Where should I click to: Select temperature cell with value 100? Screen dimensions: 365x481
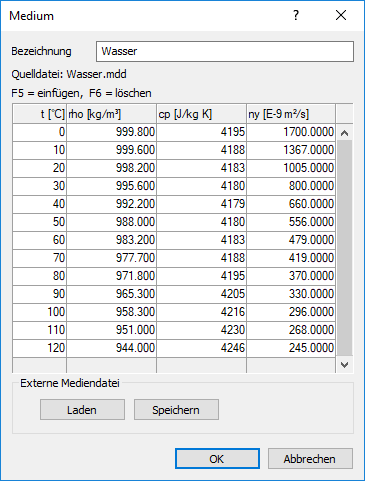tap(40, 312)
